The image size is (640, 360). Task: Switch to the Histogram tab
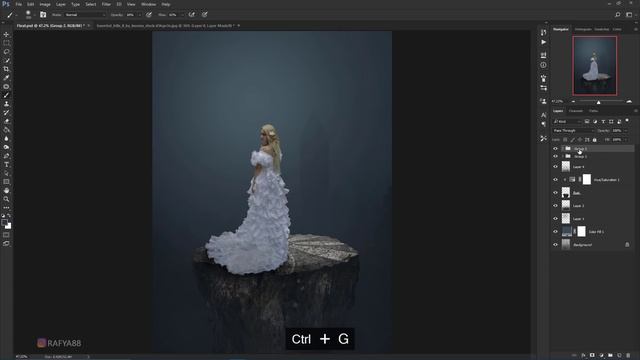point(583,29)
